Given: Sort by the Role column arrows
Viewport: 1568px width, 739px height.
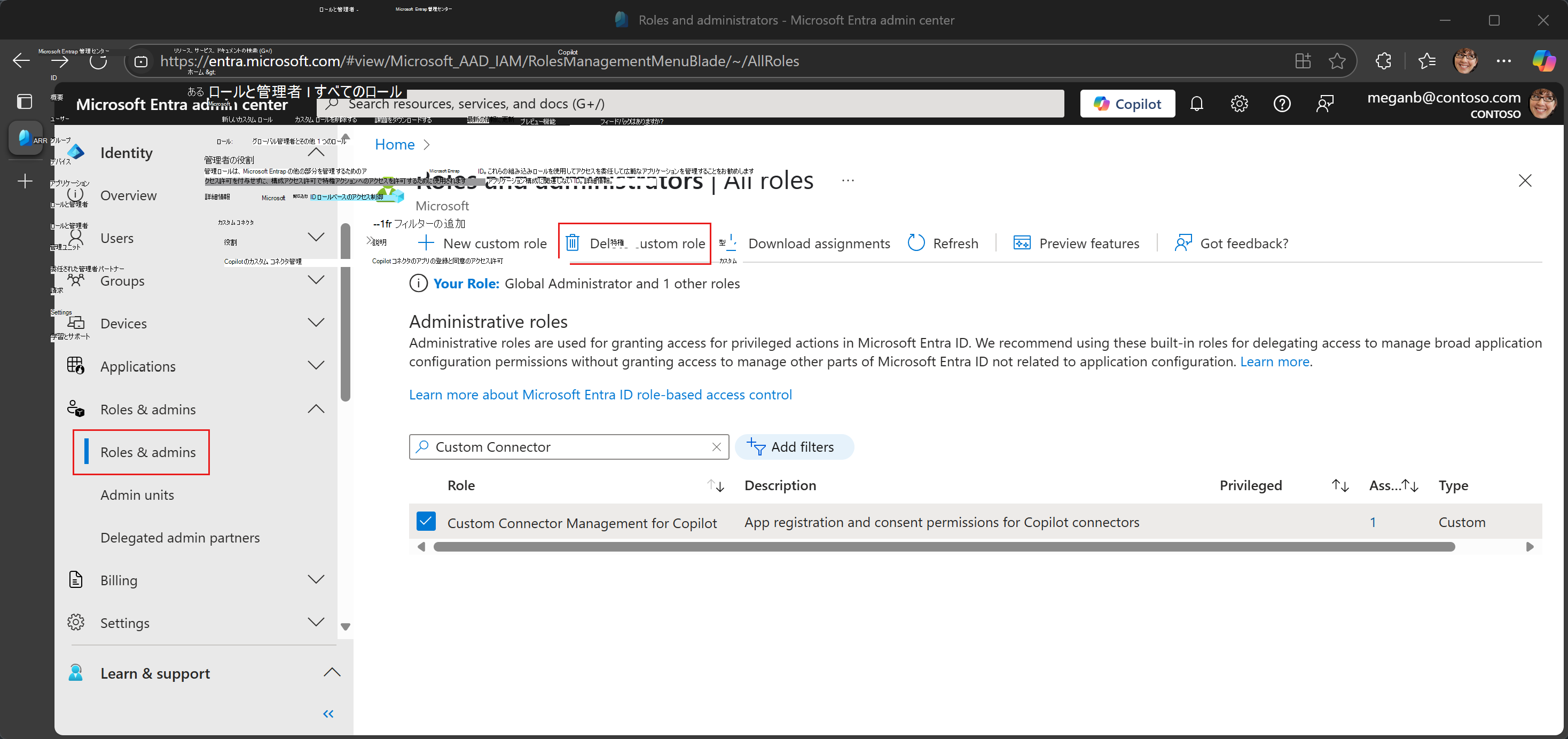Looking at the screenshot, I should (x=715, y=486).
